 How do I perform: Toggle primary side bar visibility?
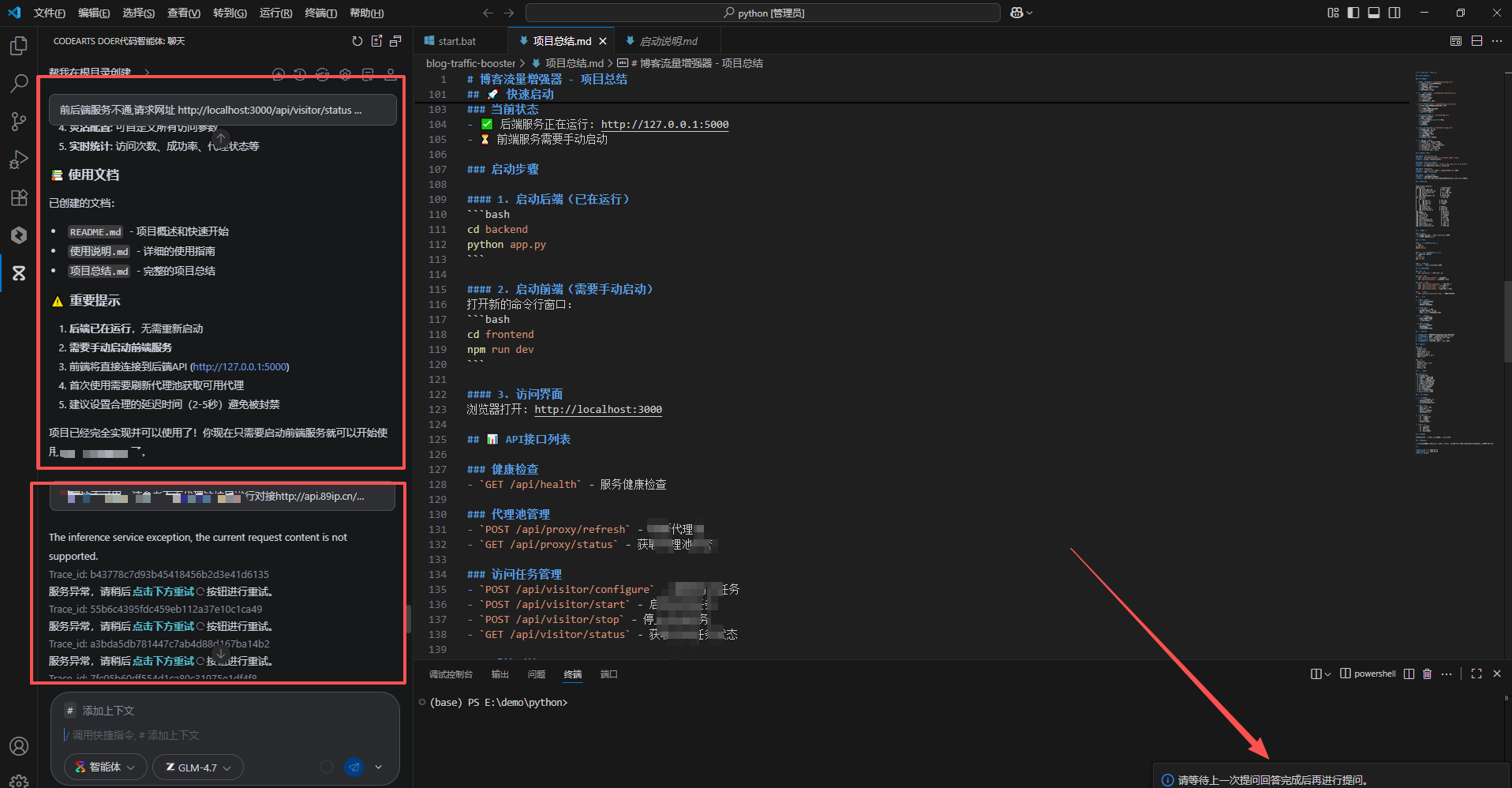click(1353, 13)
